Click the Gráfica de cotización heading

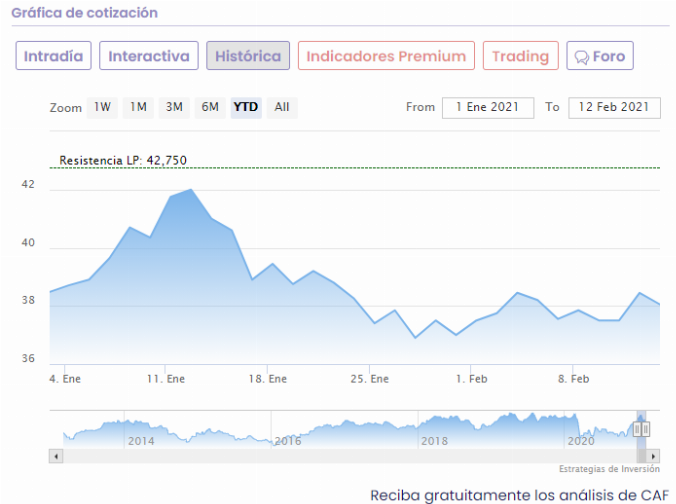tap(84, 13)
